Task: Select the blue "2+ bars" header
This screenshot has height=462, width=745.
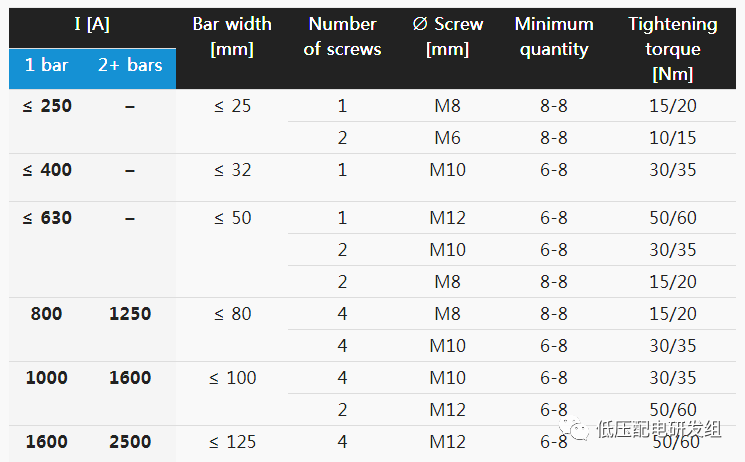Action: click(130, 65)
